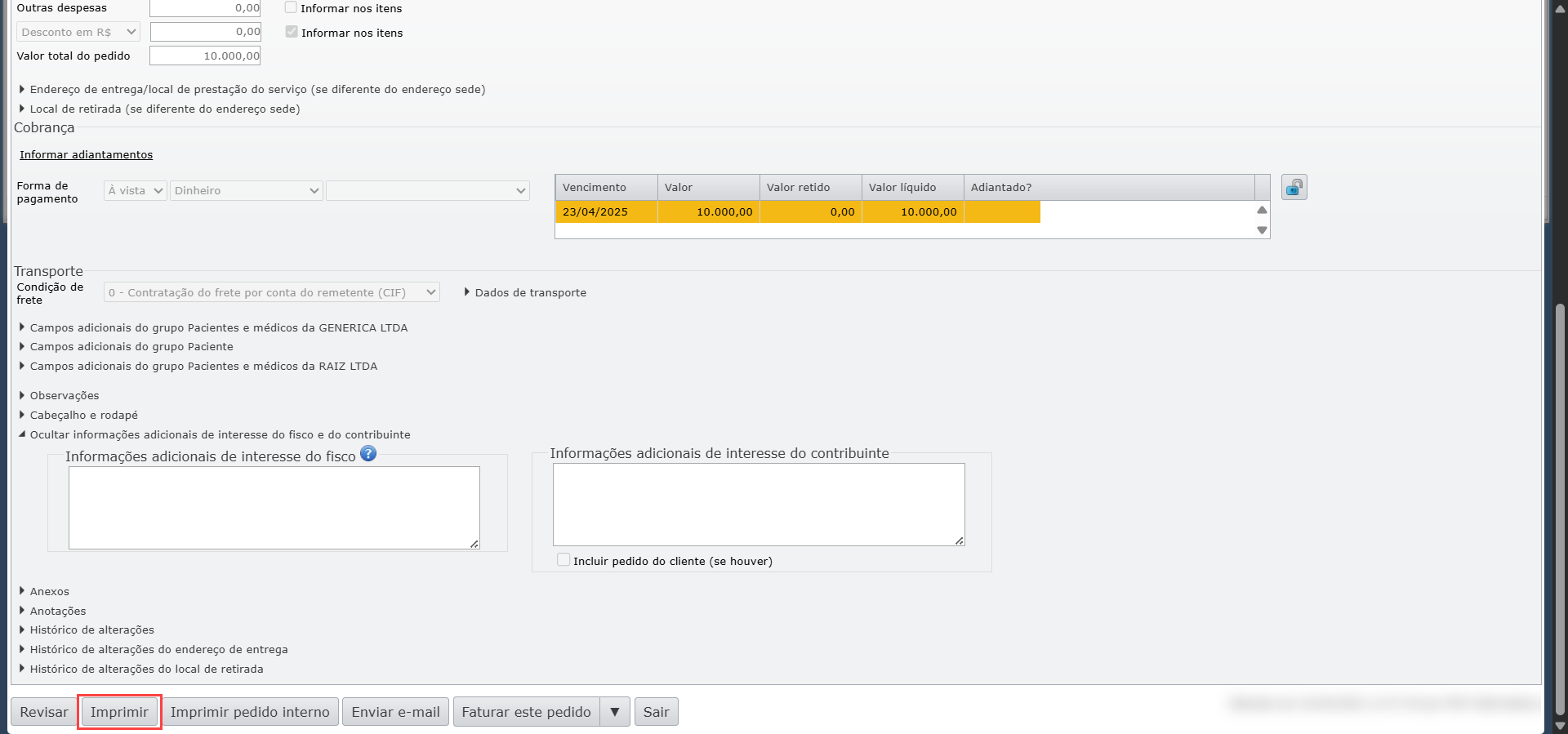This screenshot has height=734, width=1568.
Task: Expand 'Local de retirada' section
Action: tap(159, 109)
